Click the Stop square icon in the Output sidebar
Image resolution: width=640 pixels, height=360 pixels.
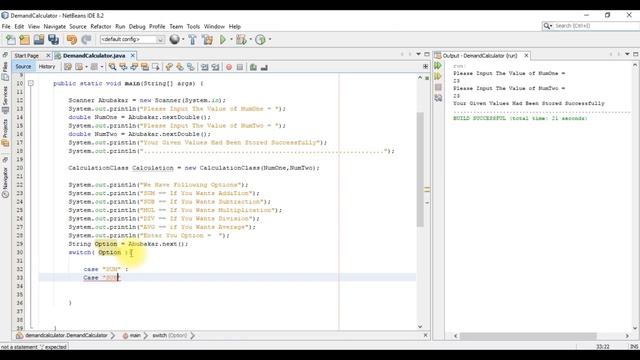(438, 87)
